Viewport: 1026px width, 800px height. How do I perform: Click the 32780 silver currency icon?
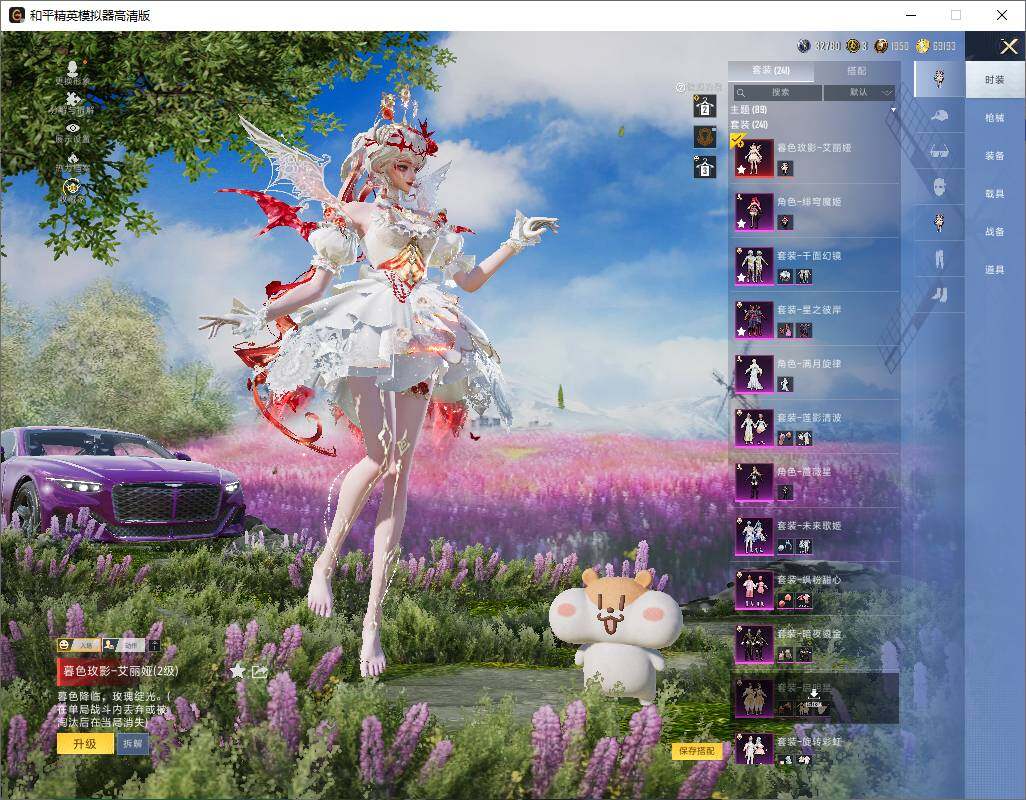804,46
